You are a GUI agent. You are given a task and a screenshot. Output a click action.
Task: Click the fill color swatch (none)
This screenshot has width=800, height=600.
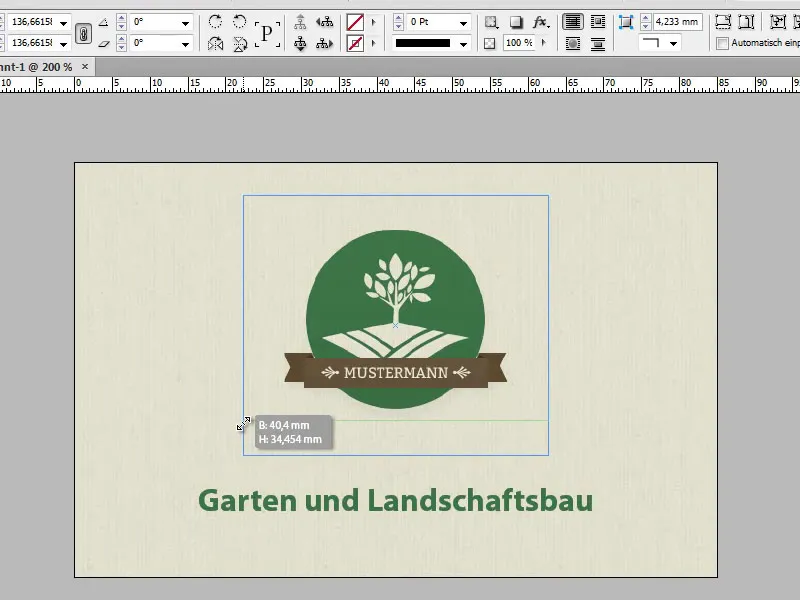coord(355,22)
